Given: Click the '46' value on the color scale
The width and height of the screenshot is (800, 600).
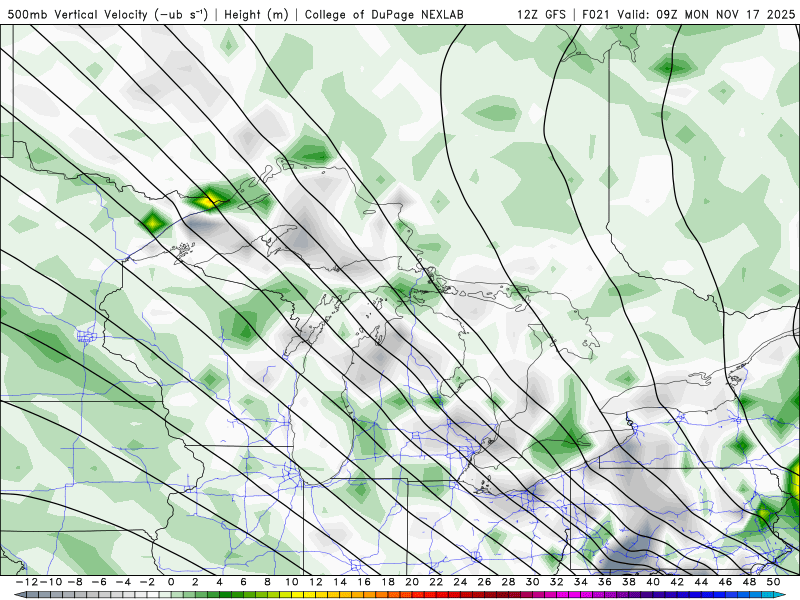Looking at the screenshot, I should pos(725,582).
